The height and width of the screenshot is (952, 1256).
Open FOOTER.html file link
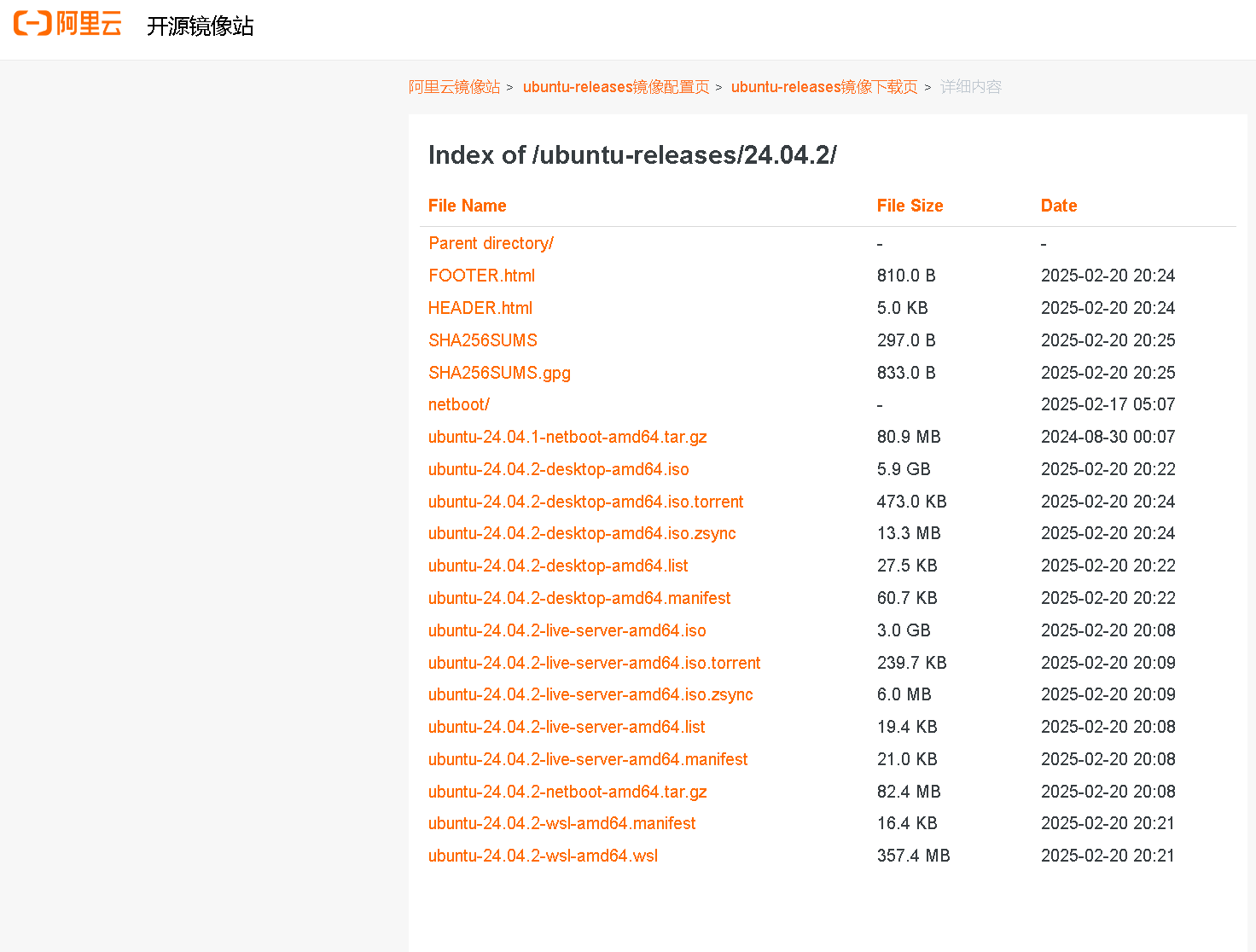click(482, 276)
